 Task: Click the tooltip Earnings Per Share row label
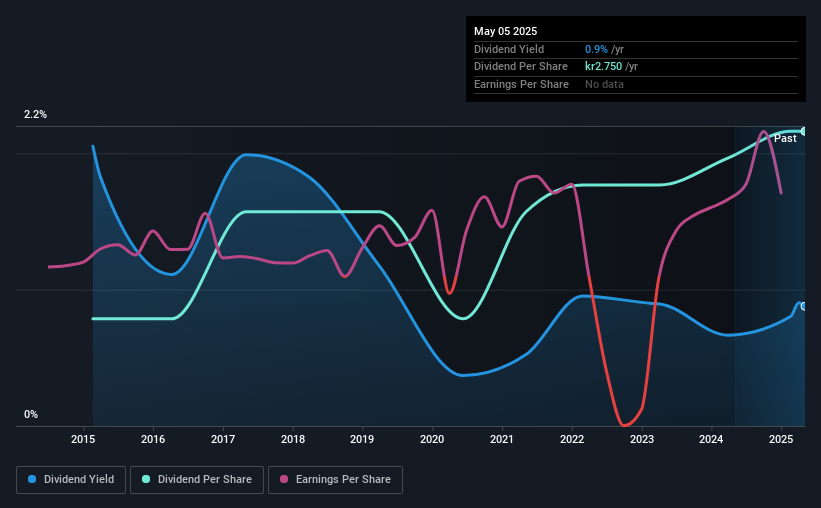[x=521, y=84]
